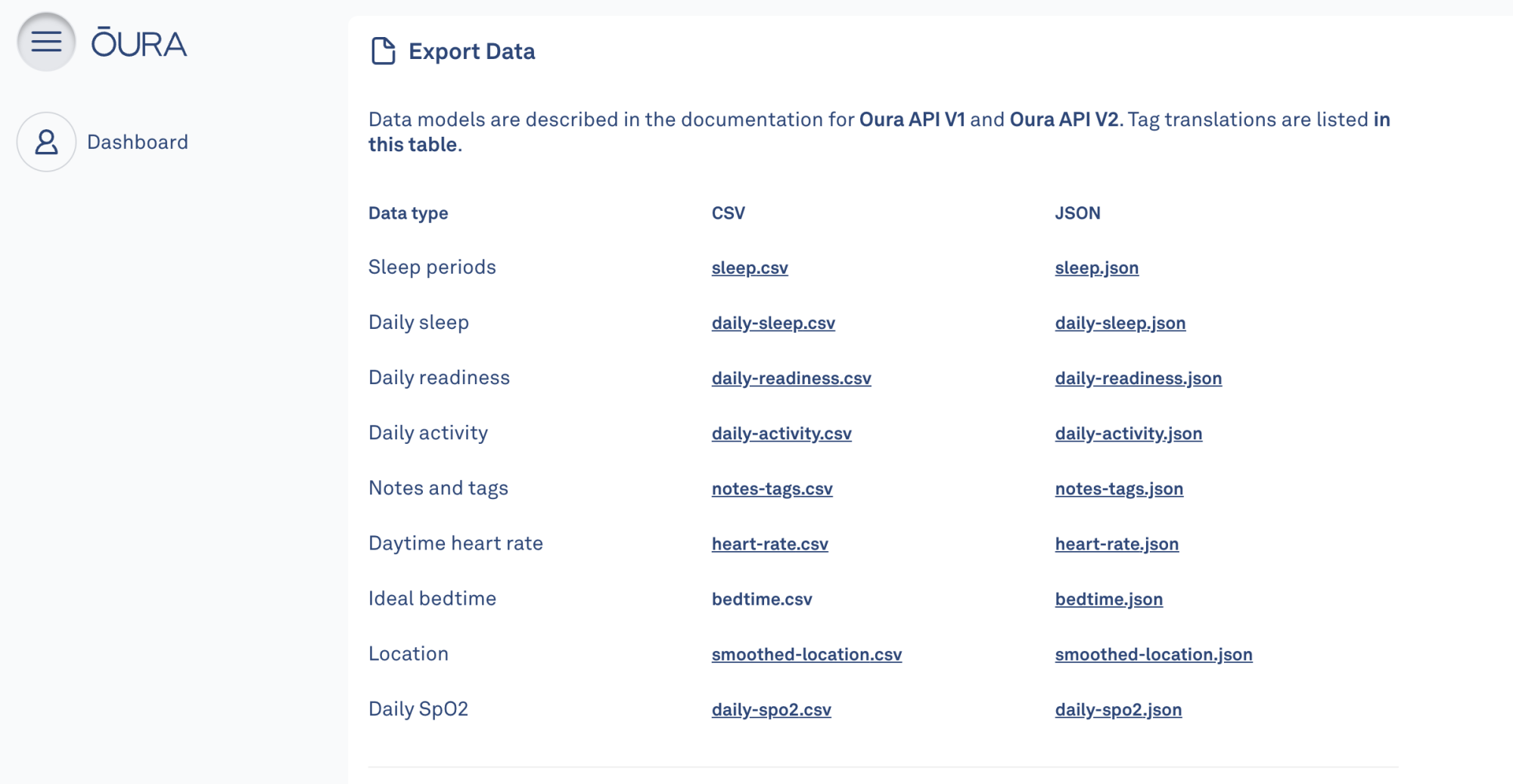The image size is (1513, 784).
Task: Download daily-sleep.json file
Action: (1120, 323)
